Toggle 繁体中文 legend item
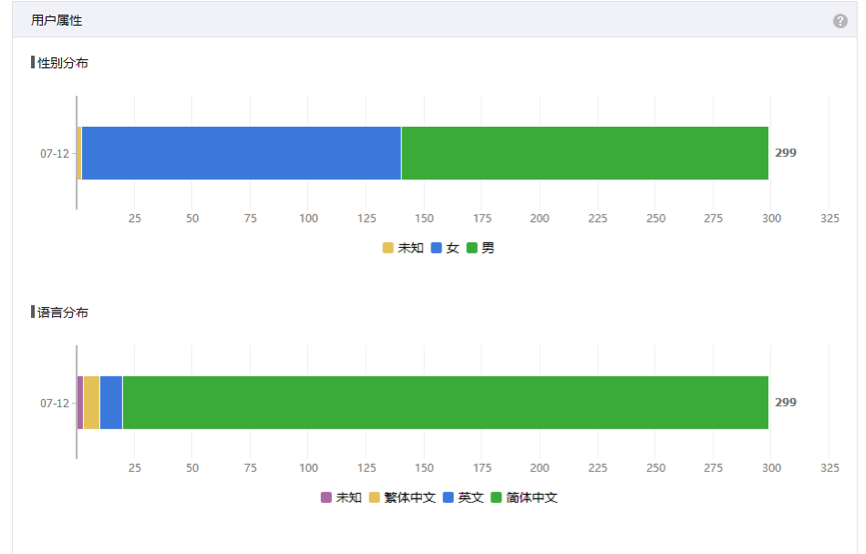Screen dimensions: 866x554 [x=402, y=498]
